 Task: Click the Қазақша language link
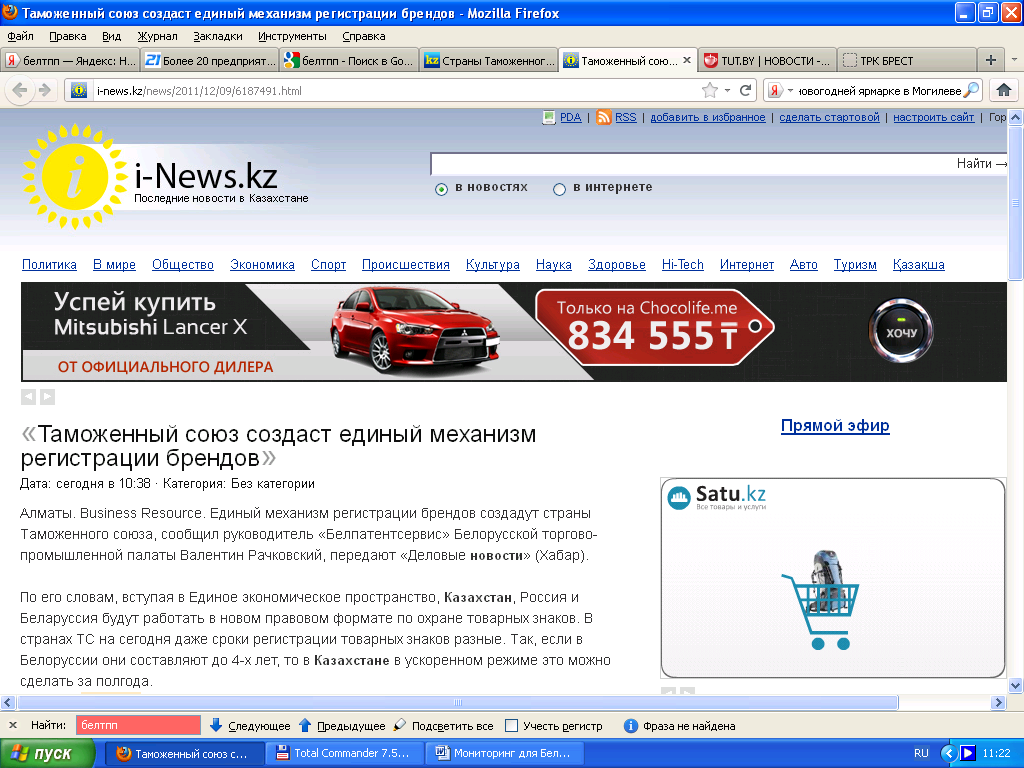[918, 264]
